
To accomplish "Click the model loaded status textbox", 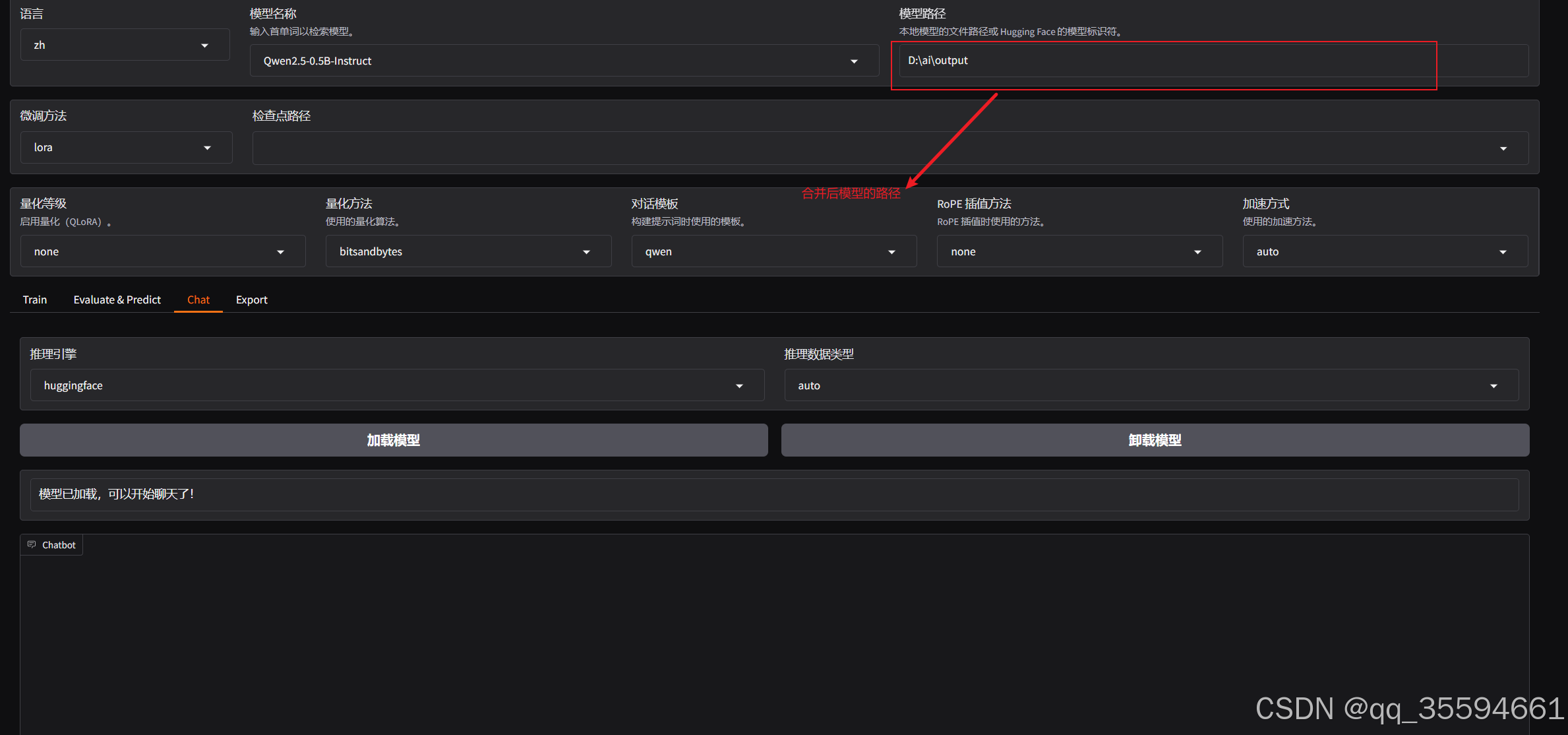I will click(773, 494).
